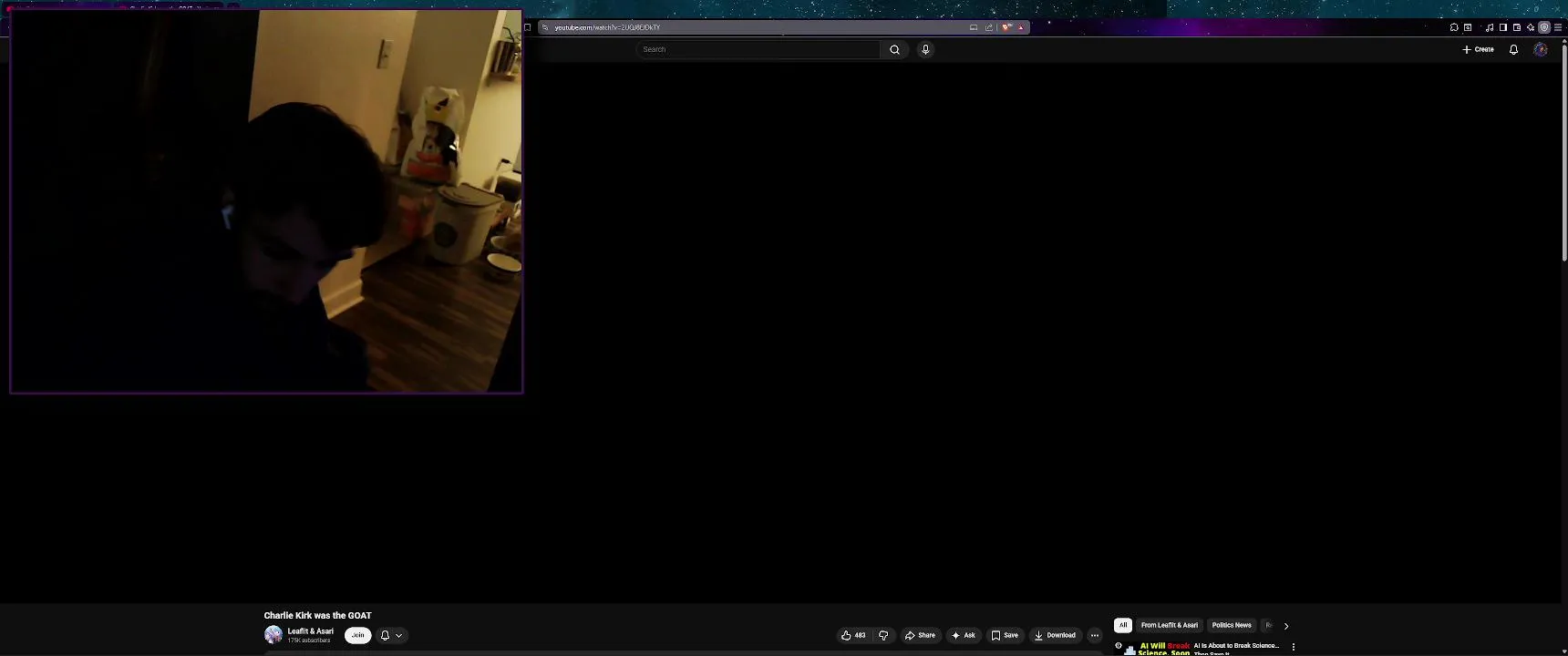
Task: Click the browser address bar URL
Action: point(607,27)
